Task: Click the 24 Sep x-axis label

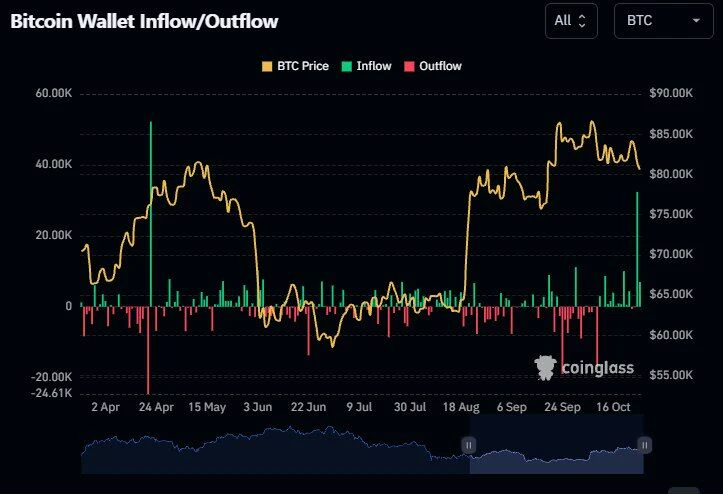Action: [563, 407]
